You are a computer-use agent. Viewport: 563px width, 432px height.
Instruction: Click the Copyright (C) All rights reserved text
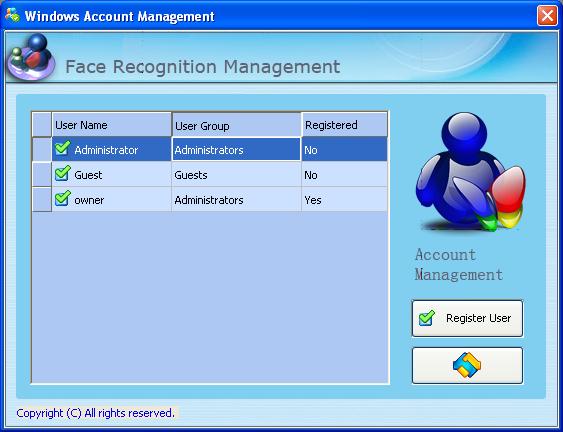coord(96,413)
